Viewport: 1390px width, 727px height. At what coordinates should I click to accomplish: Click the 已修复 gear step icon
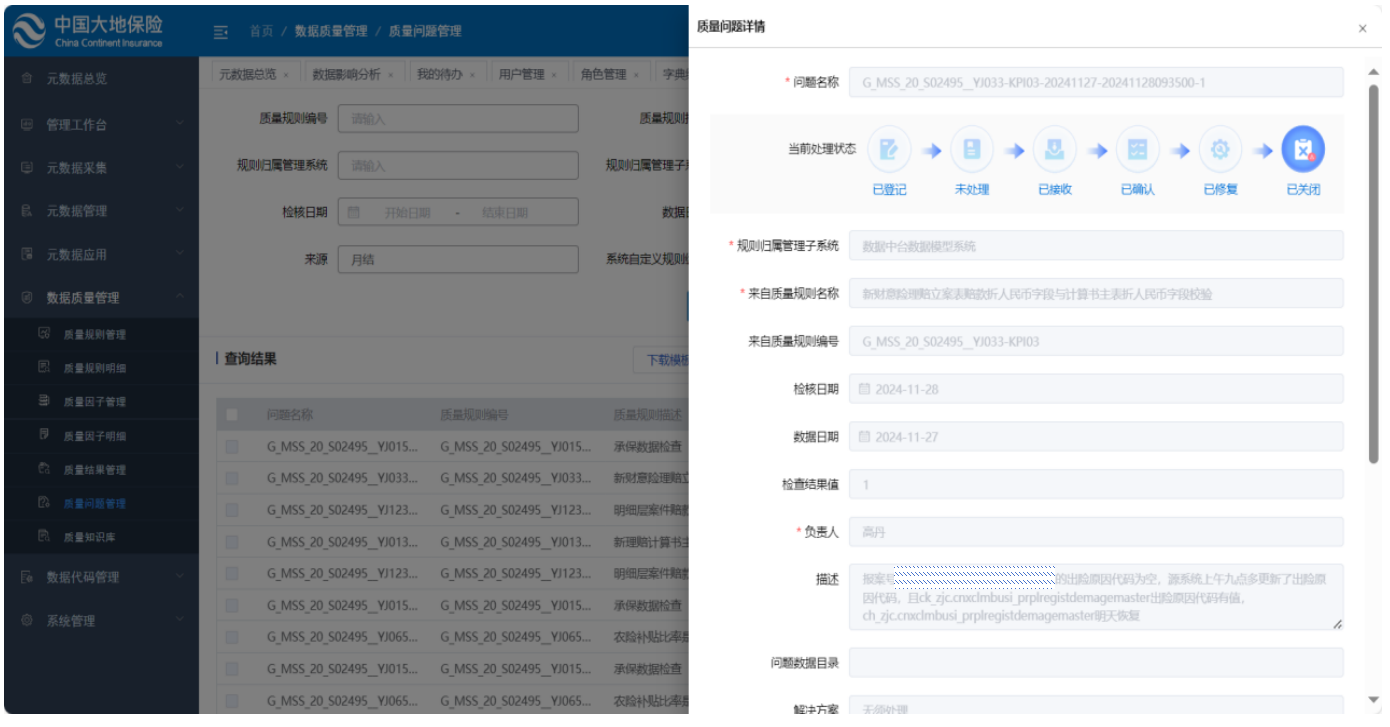[1220, 150]
